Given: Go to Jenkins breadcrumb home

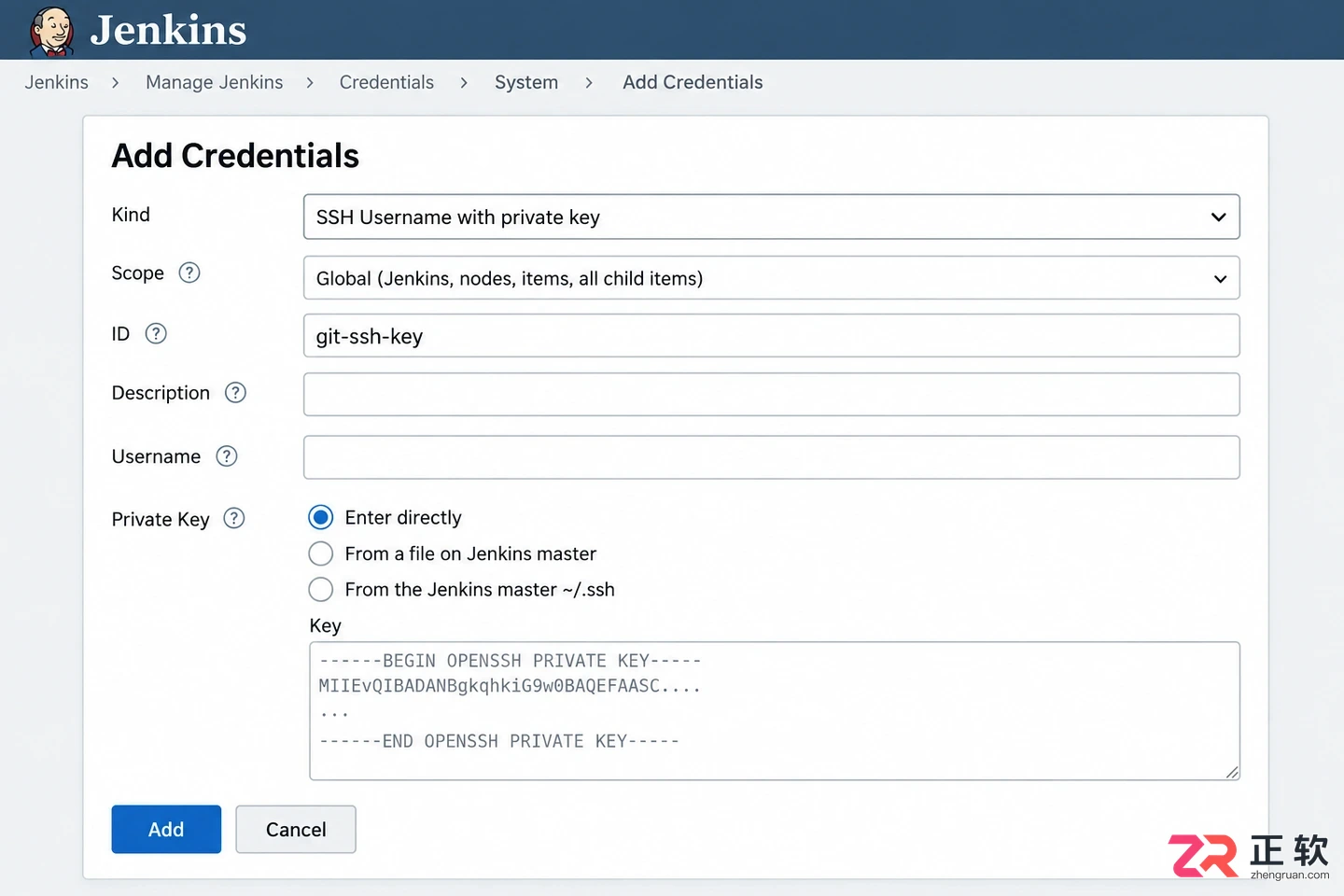Looking at the screenshot, I should [x=56, y=82].
